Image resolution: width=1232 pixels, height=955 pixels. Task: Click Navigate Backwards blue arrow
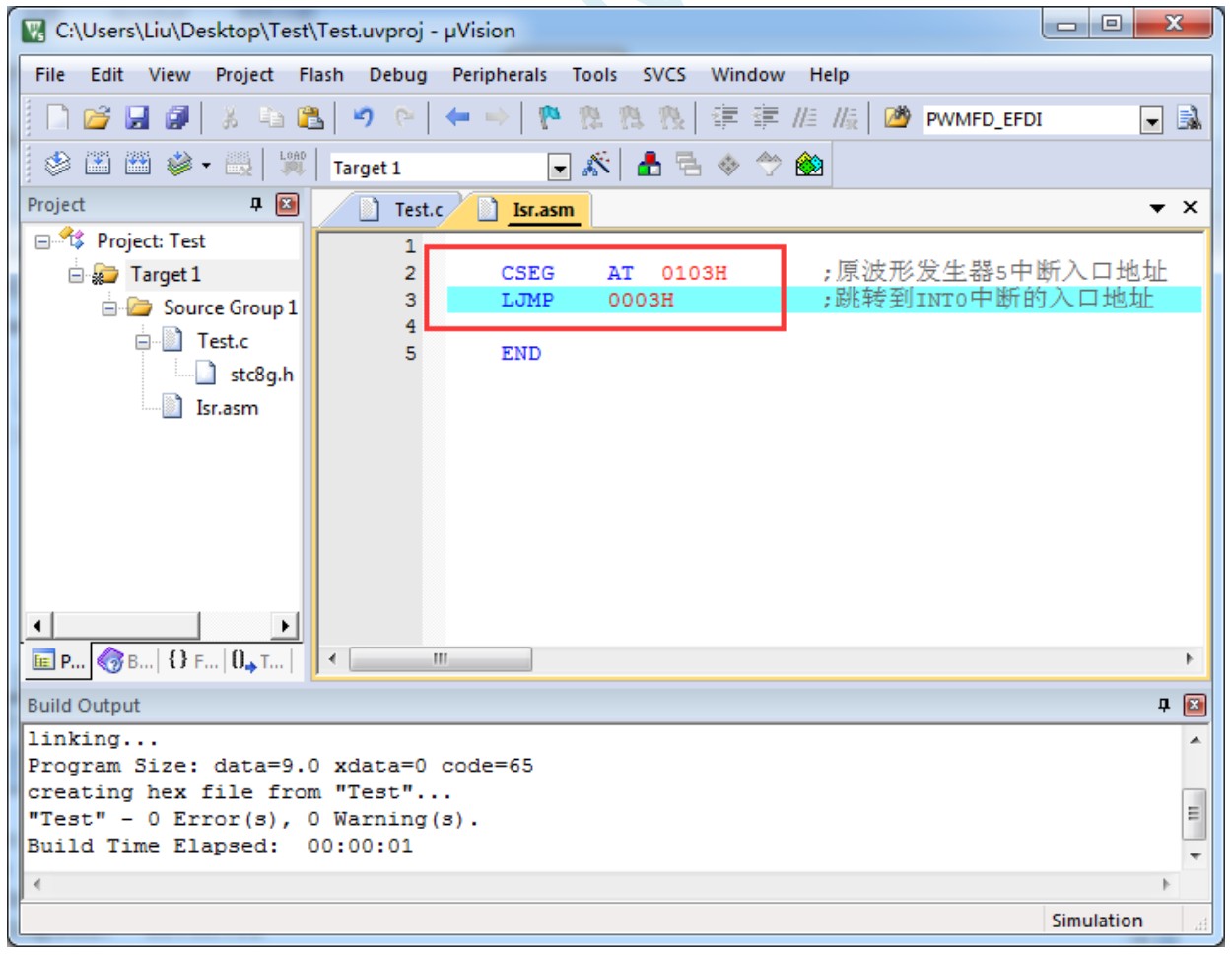457,118
